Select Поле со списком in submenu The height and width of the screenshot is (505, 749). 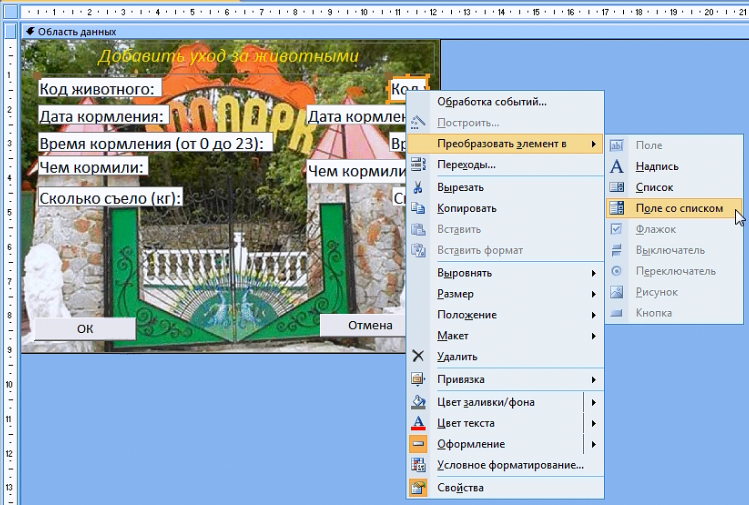678,208
